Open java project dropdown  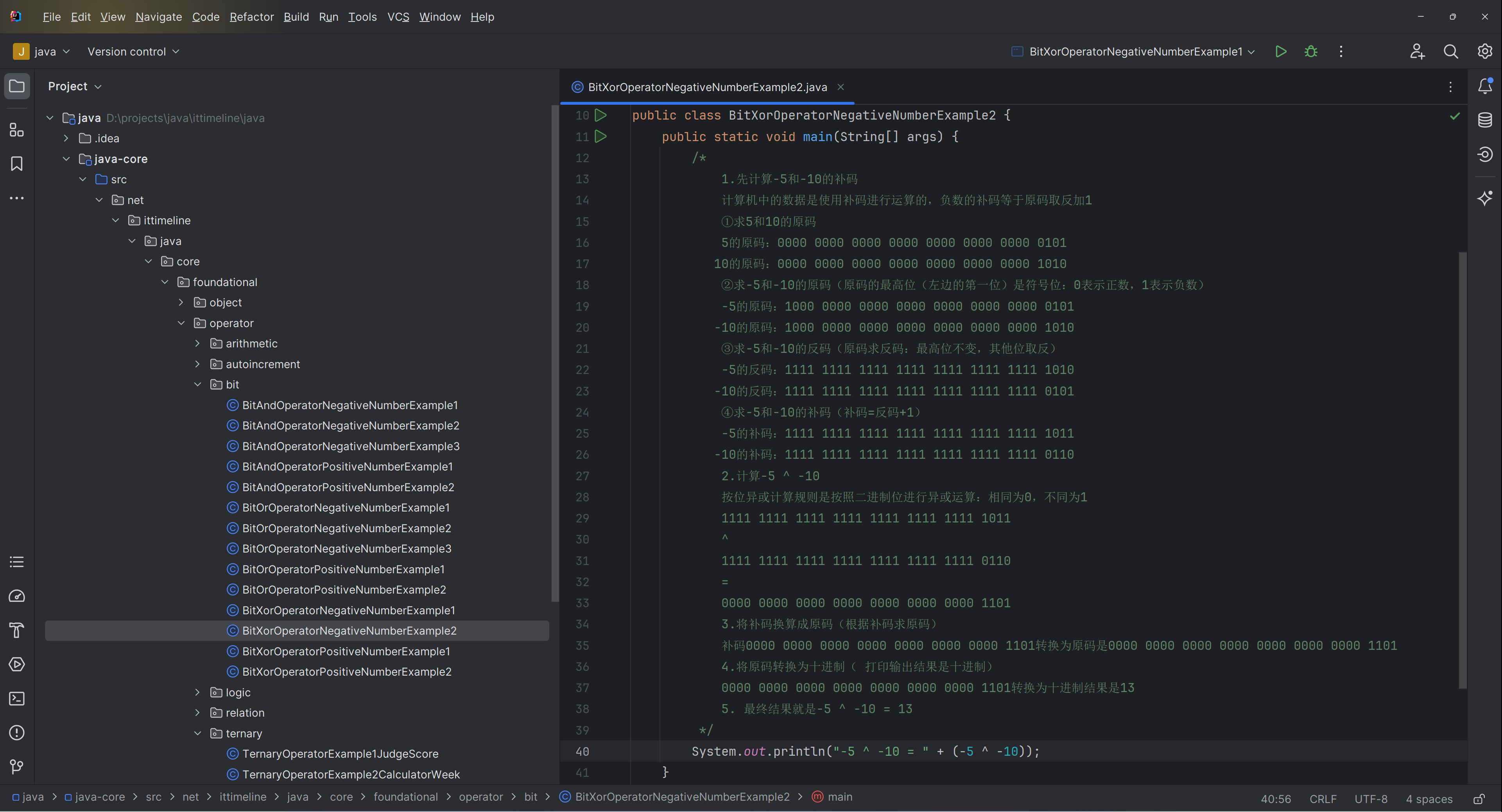(42, 51)
